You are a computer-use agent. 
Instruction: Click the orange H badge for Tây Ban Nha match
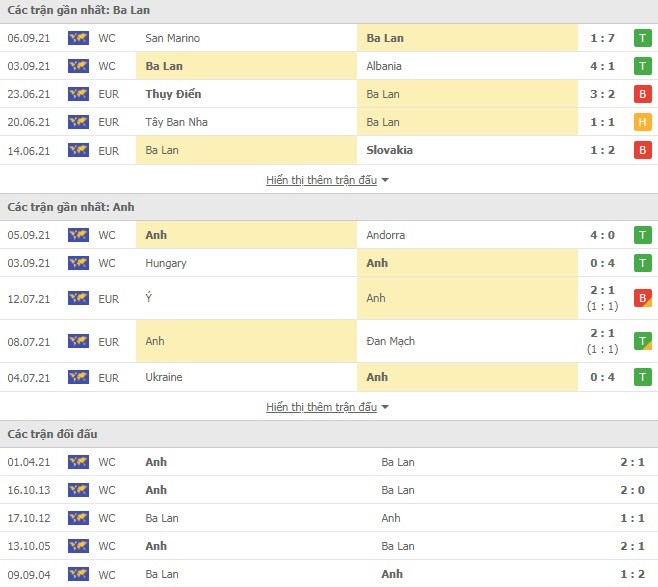[642, 122]
